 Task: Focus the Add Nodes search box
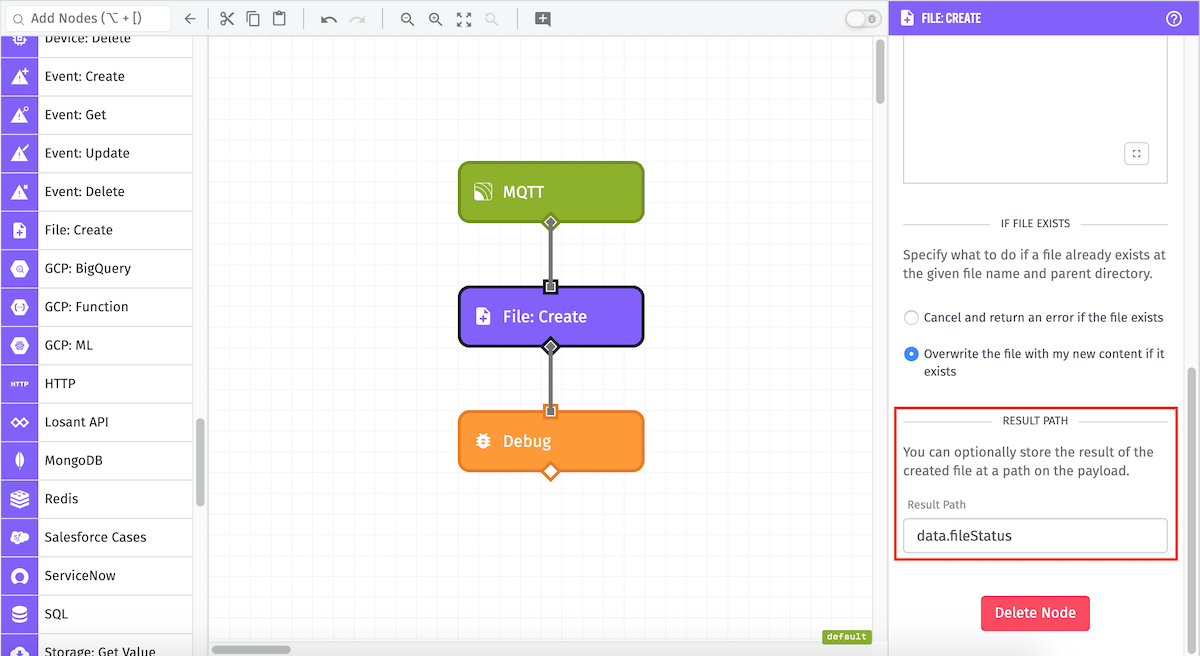pos(86,19)
